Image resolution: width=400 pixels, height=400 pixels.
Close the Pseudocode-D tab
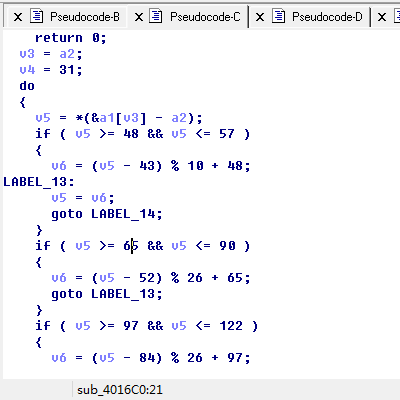[x=260, y=17]
